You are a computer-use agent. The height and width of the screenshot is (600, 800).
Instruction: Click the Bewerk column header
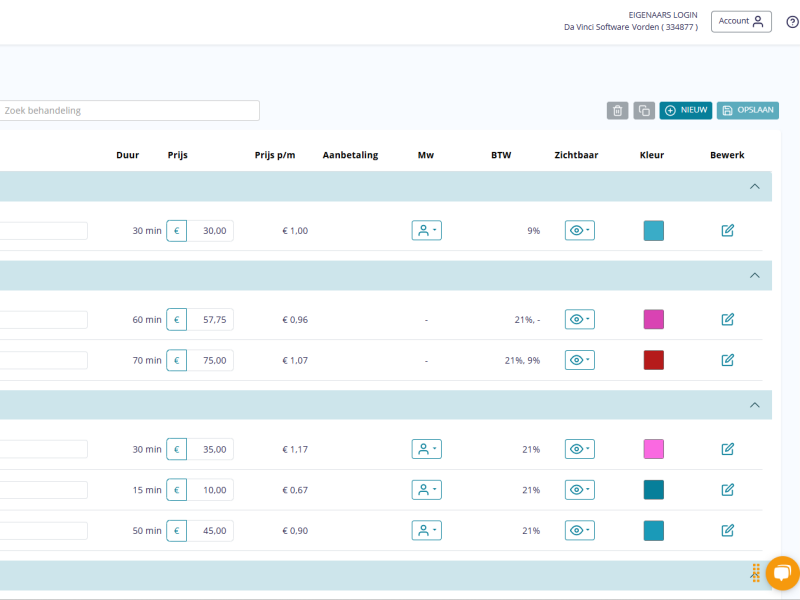pyautogui.click(x=727, y=155)
